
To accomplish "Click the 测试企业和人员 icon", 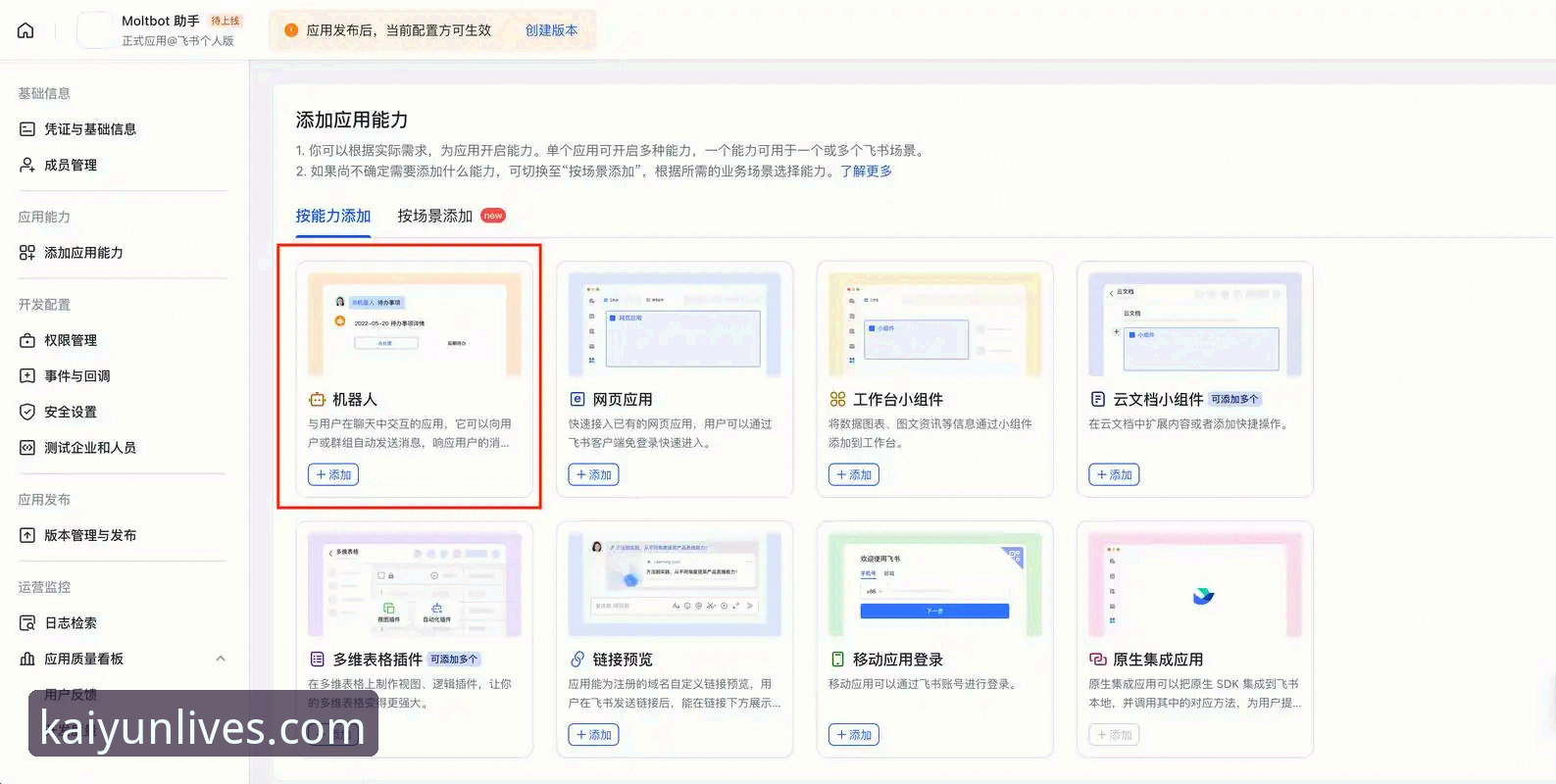I will pyautogui.click(x=27, y=448).
